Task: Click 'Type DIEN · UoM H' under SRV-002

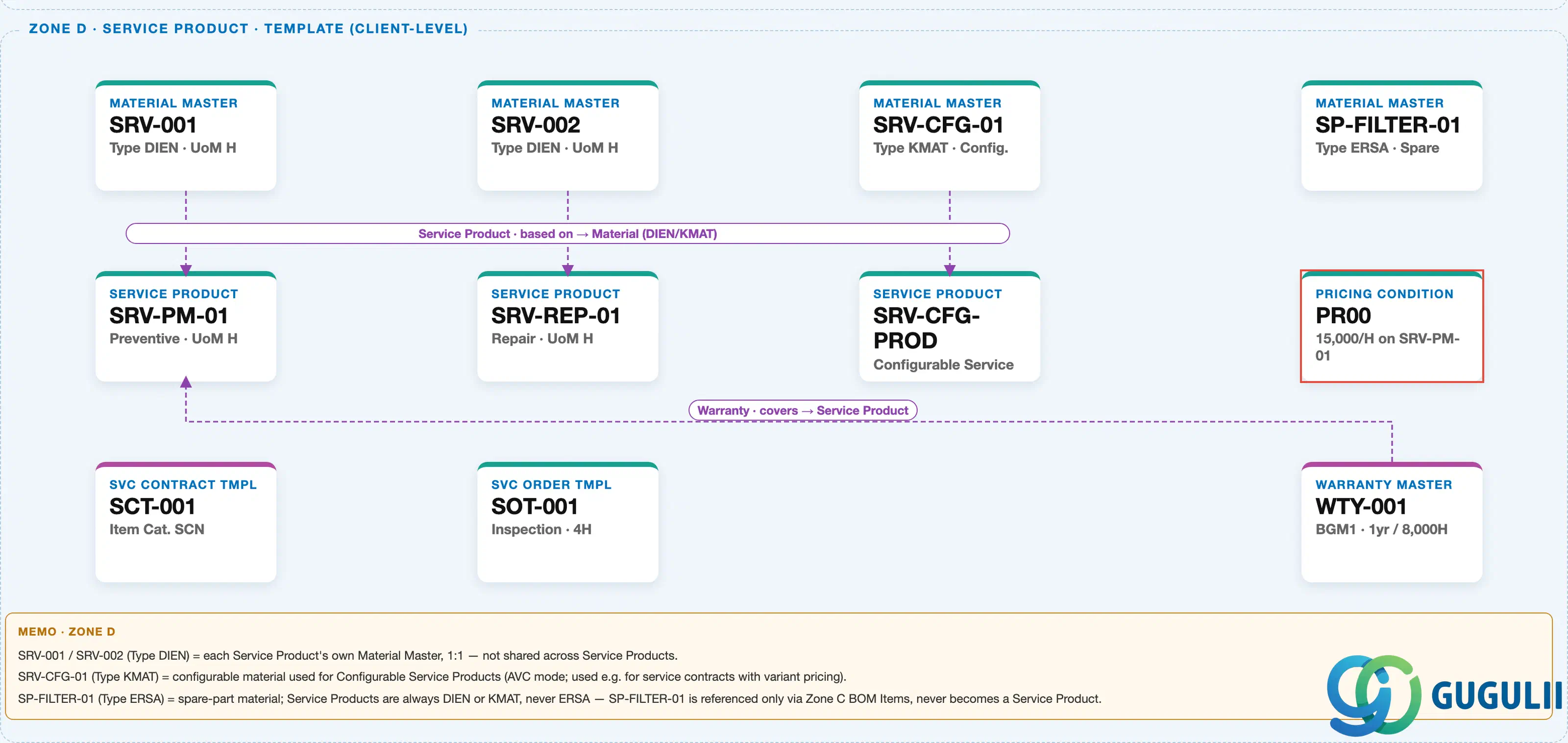Action: coord(555,148)
